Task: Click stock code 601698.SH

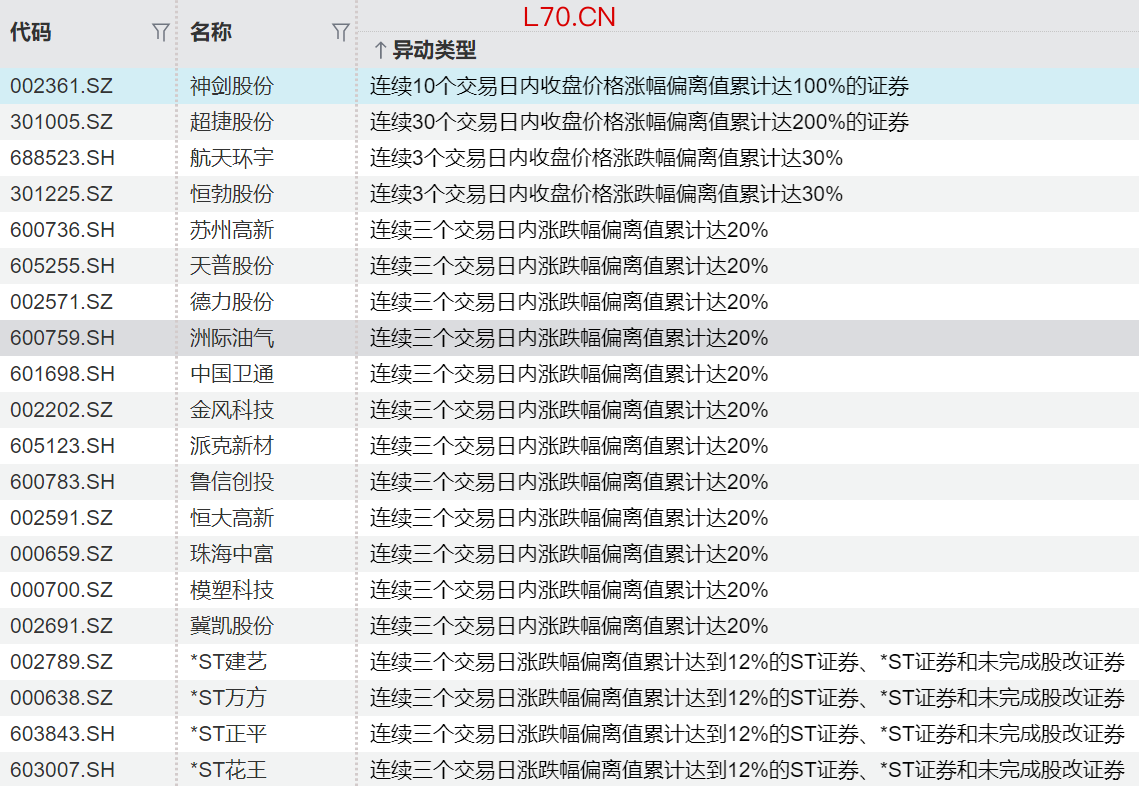Action: (62, 374)
